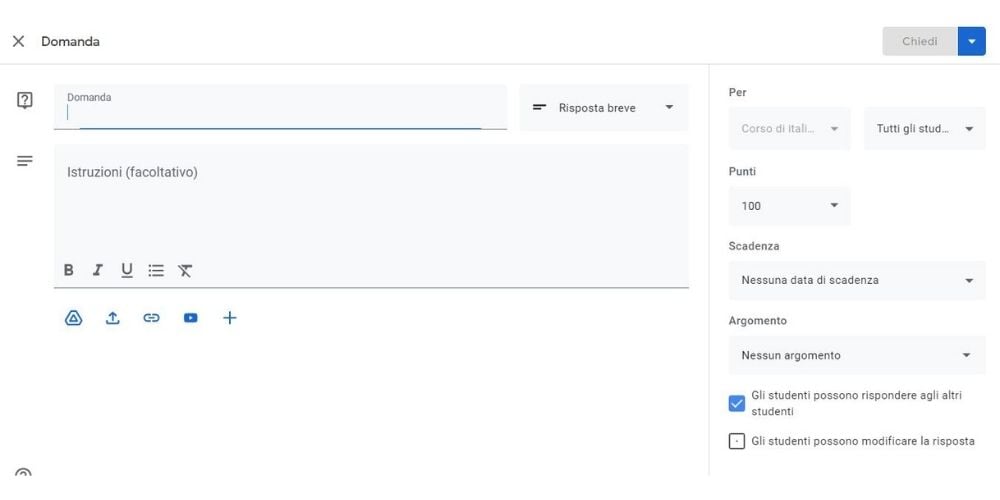The width and height of the screenshot is (1000, 500).
Task: Expand the Nessun argomento dropdown
Action: (x=857, y=355)
